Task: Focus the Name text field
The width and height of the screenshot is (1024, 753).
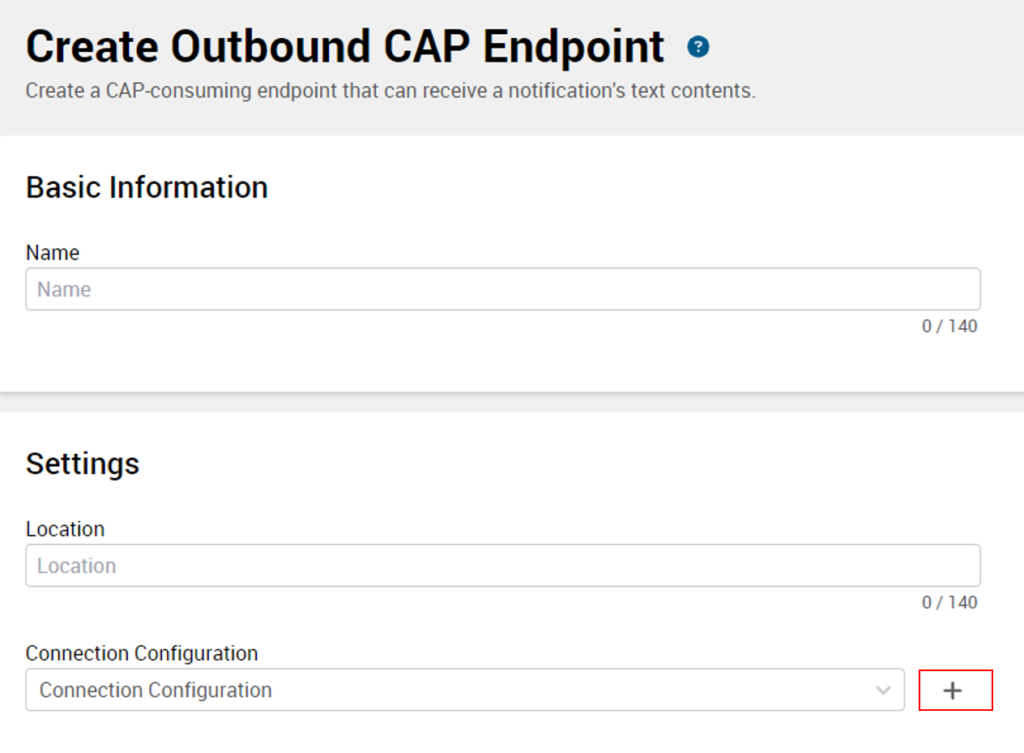Action: pyautogui.click(x=503, y=289)
